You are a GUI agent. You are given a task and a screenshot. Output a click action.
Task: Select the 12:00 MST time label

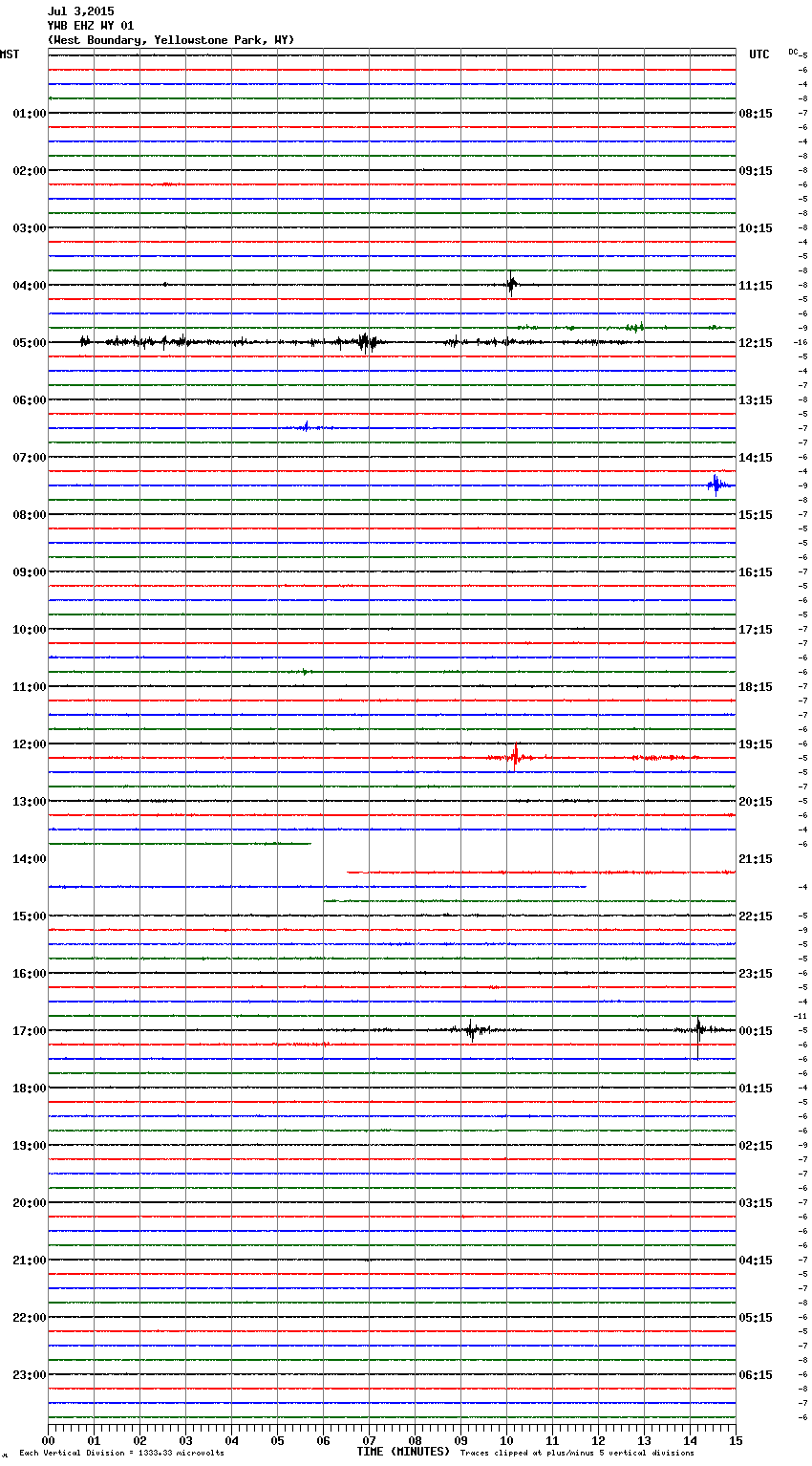pos(30,744)
